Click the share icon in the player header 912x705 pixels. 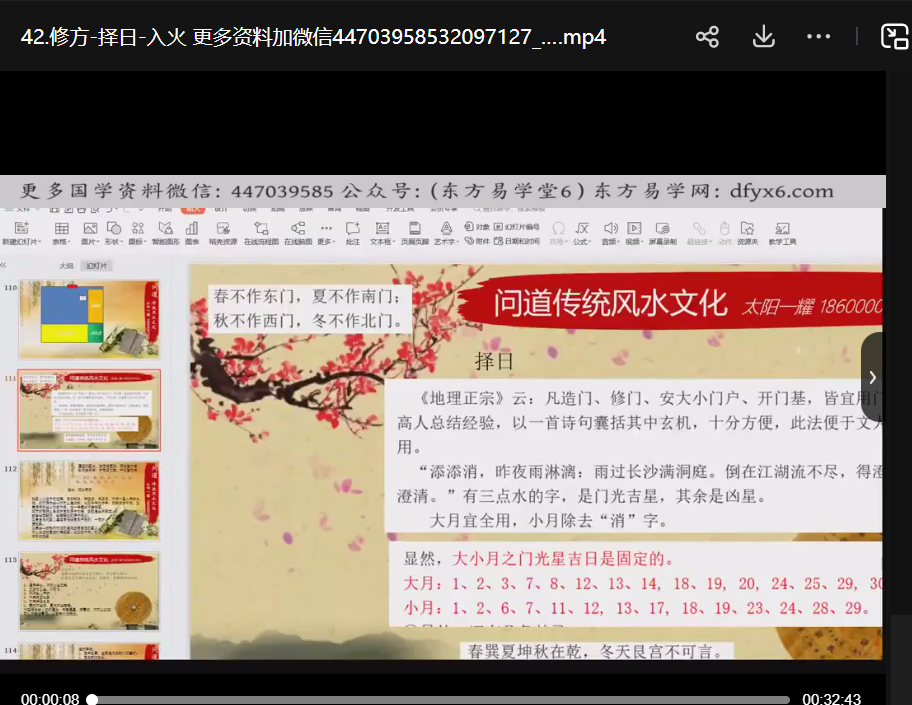(707, 37)
